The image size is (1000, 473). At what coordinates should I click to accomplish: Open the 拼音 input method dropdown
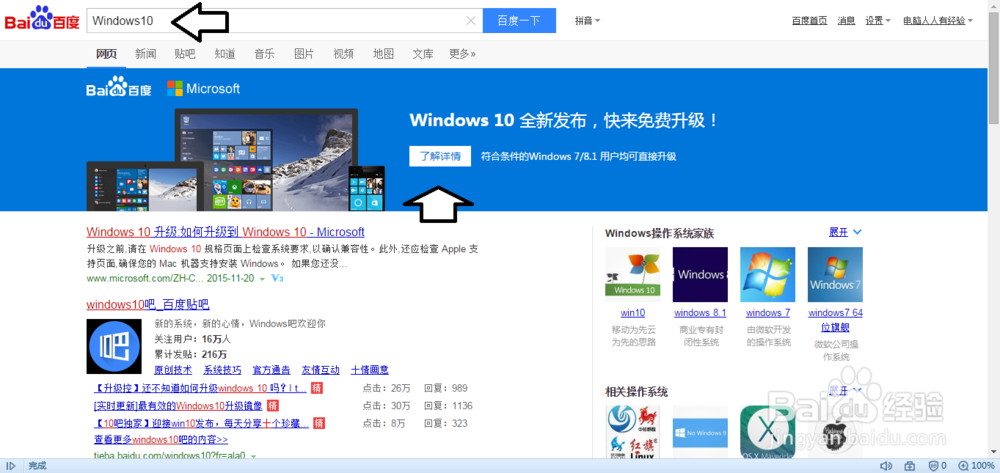587,20
